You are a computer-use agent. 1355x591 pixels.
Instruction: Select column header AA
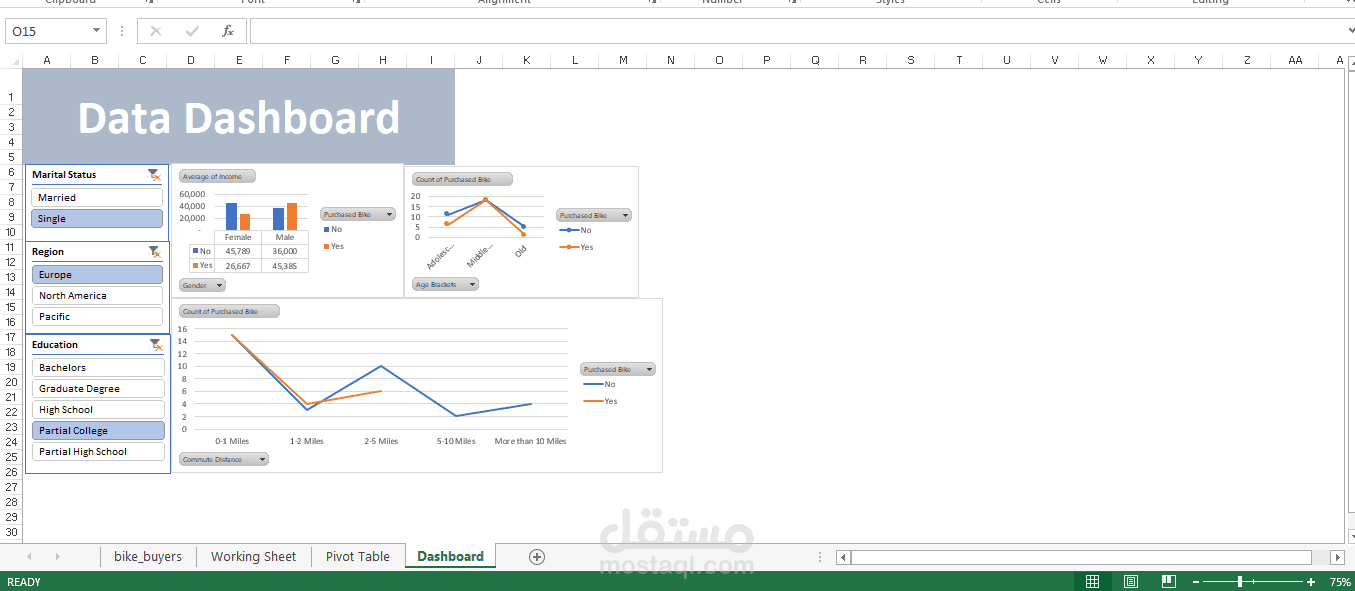[x=1295, y=60]
